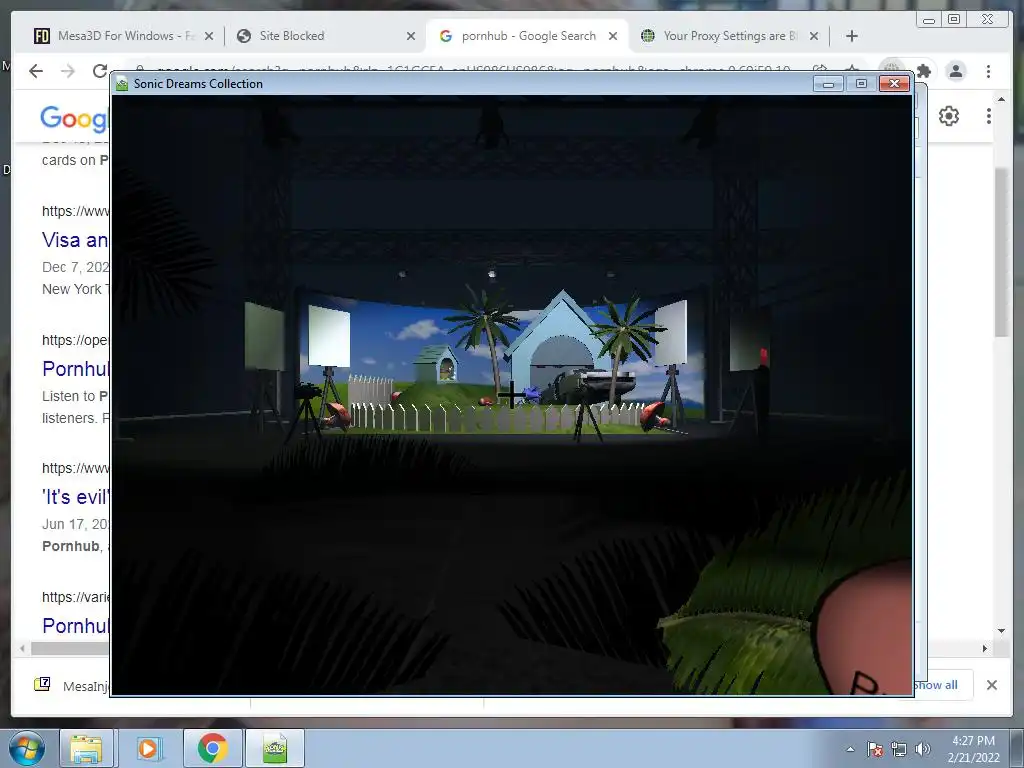
Task: Click the Google logo
Action: coord(74,118)
